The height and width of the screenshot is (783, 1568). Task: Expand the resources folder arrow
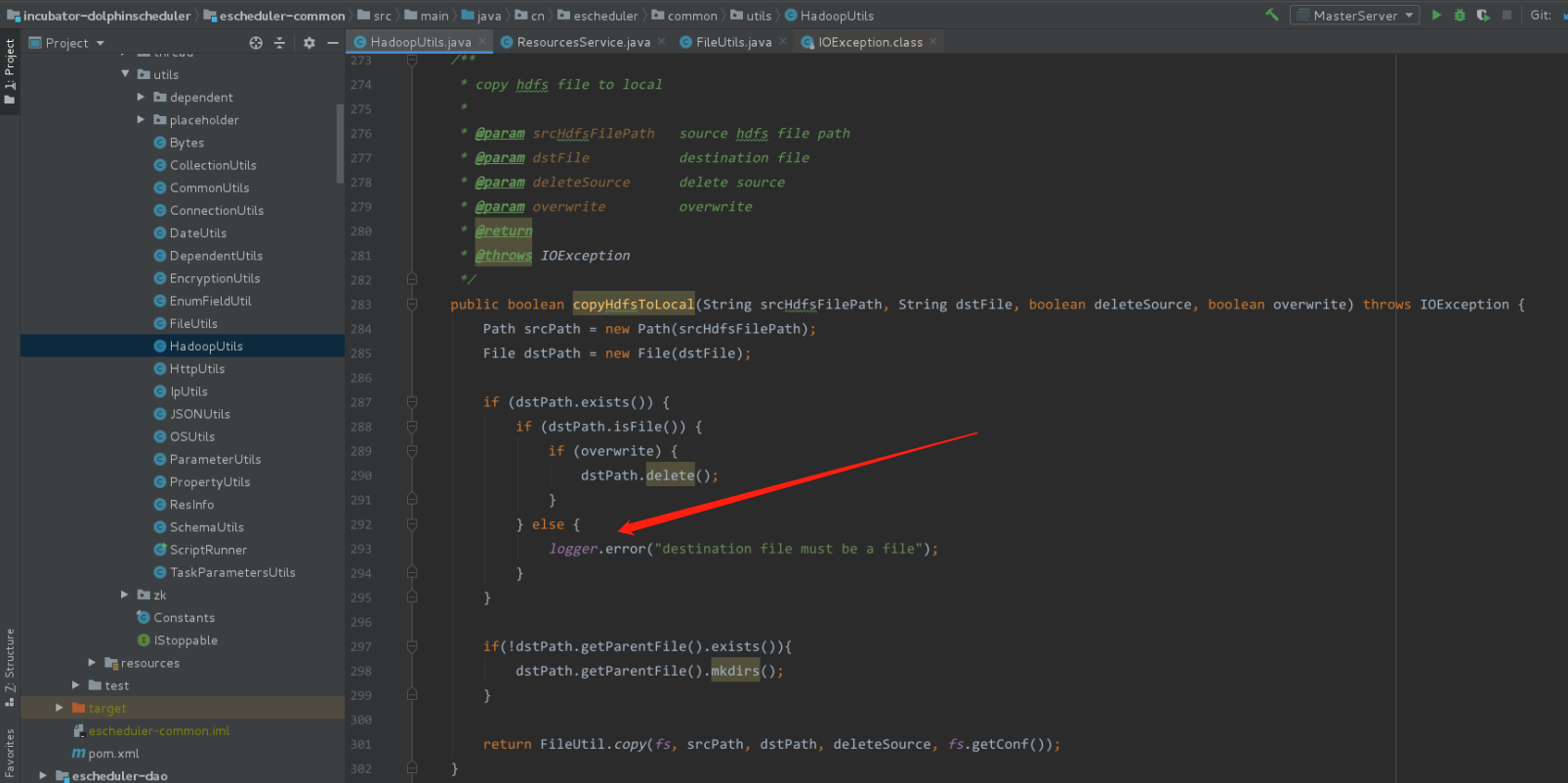[92, 662]
